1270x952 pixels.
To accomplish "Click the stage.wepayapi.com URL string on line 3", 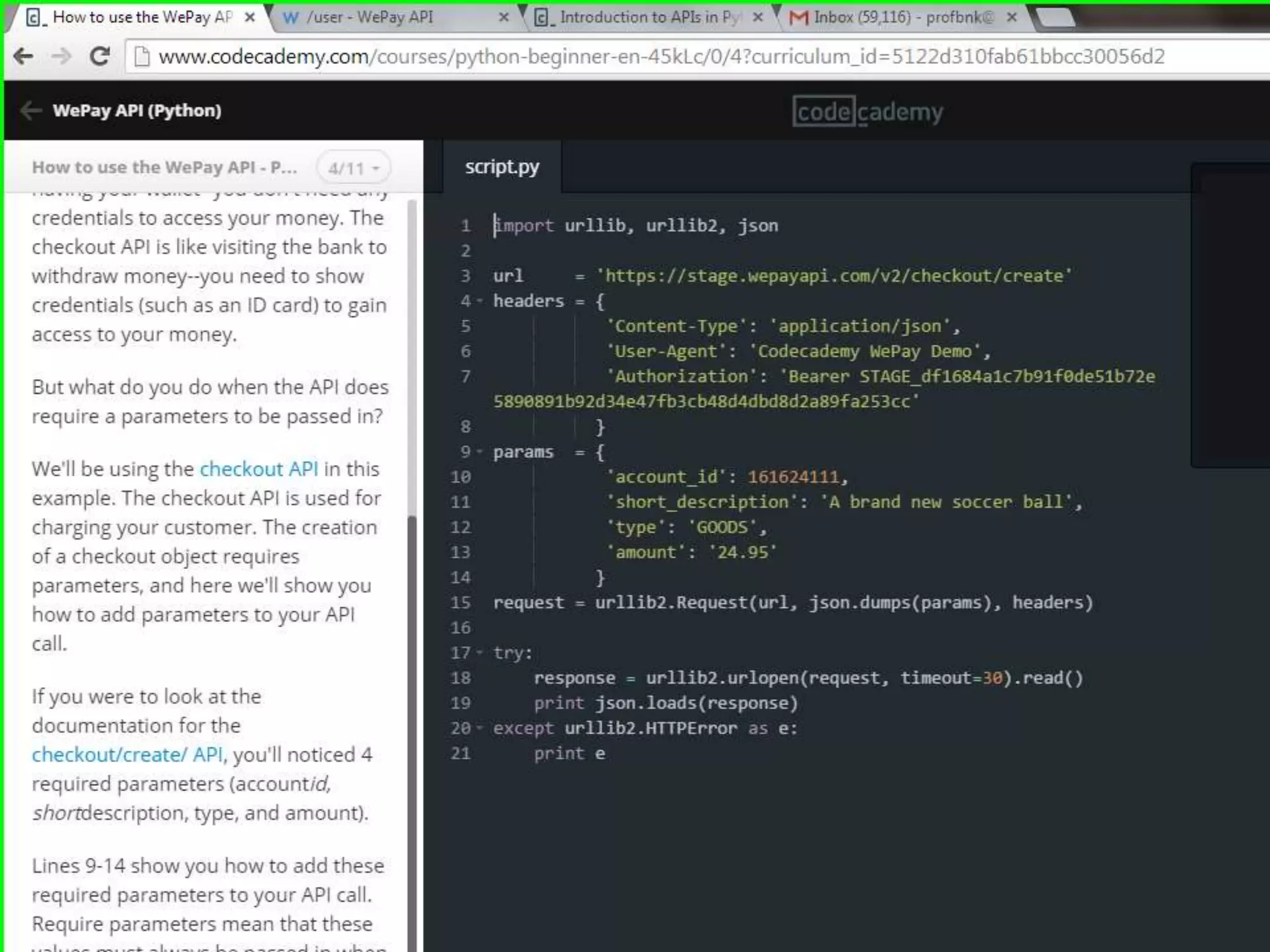I will tap(834, 276).
